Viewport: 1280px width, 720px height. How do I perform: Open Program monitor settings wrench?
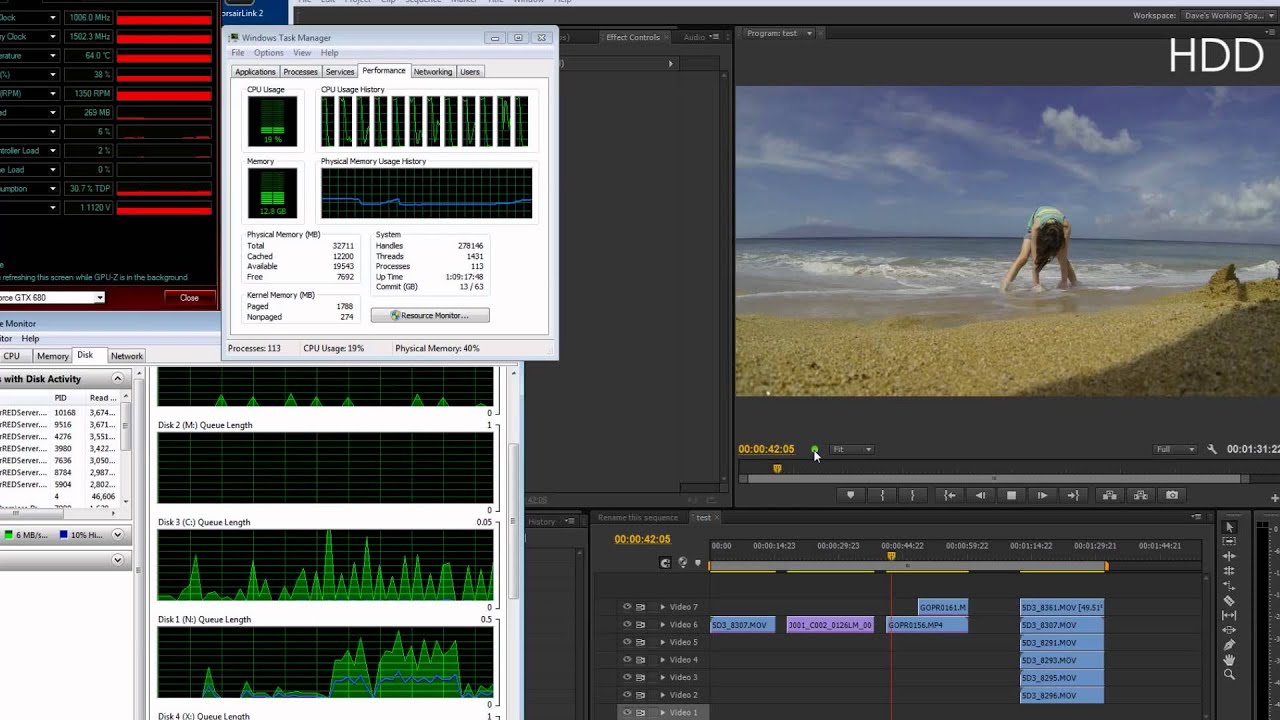(1212, 450)
